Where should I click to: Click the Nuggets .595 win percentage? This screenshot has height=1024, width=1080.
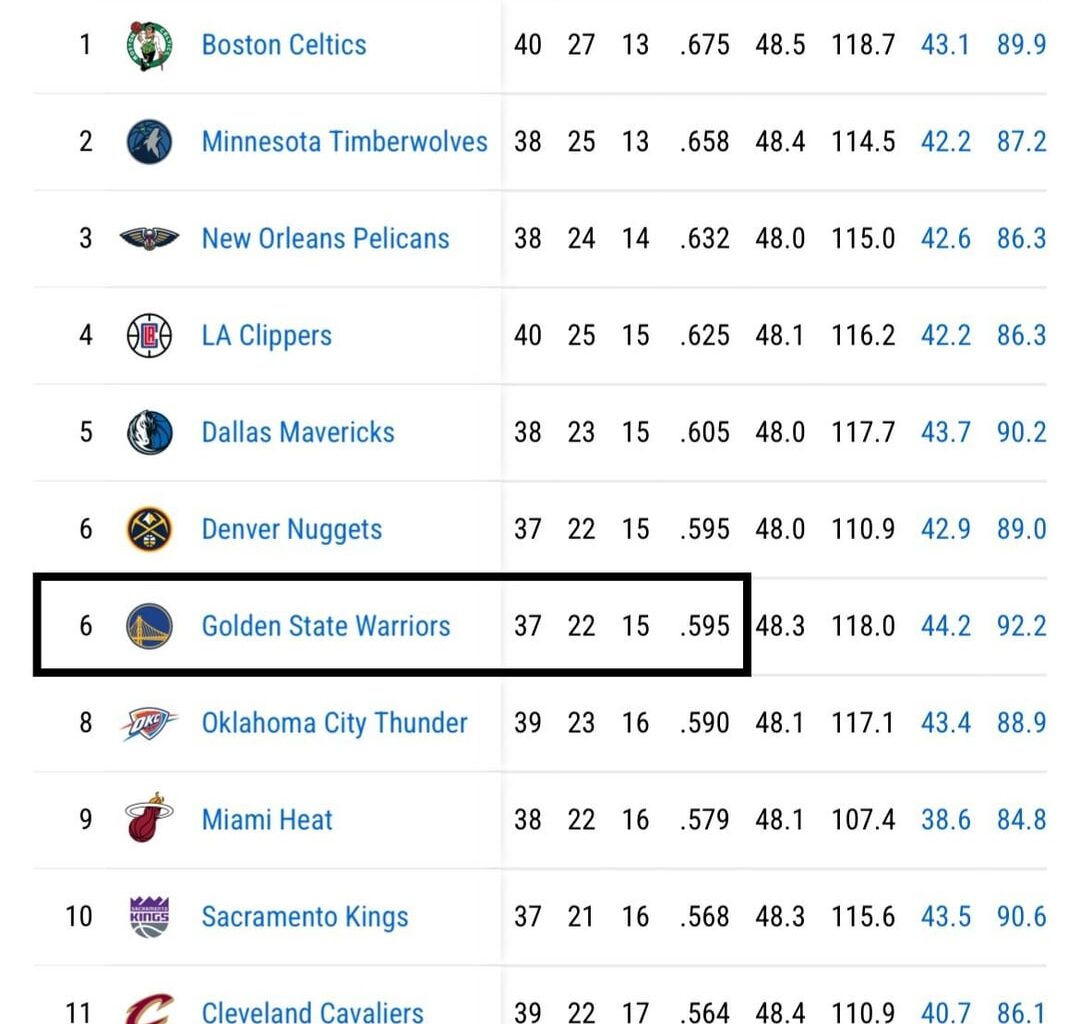point(704,529)
